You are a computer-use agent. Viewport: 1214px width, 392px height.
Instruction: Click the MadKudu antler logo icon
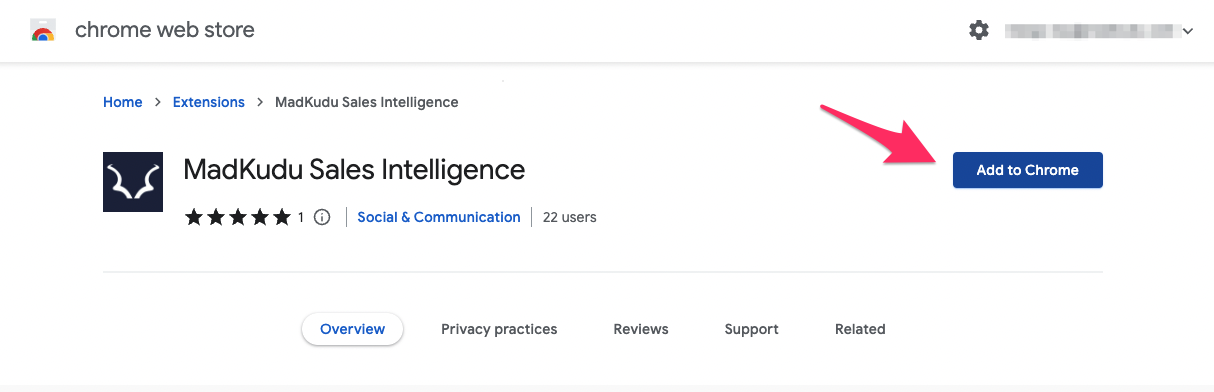tap(133, 182)
